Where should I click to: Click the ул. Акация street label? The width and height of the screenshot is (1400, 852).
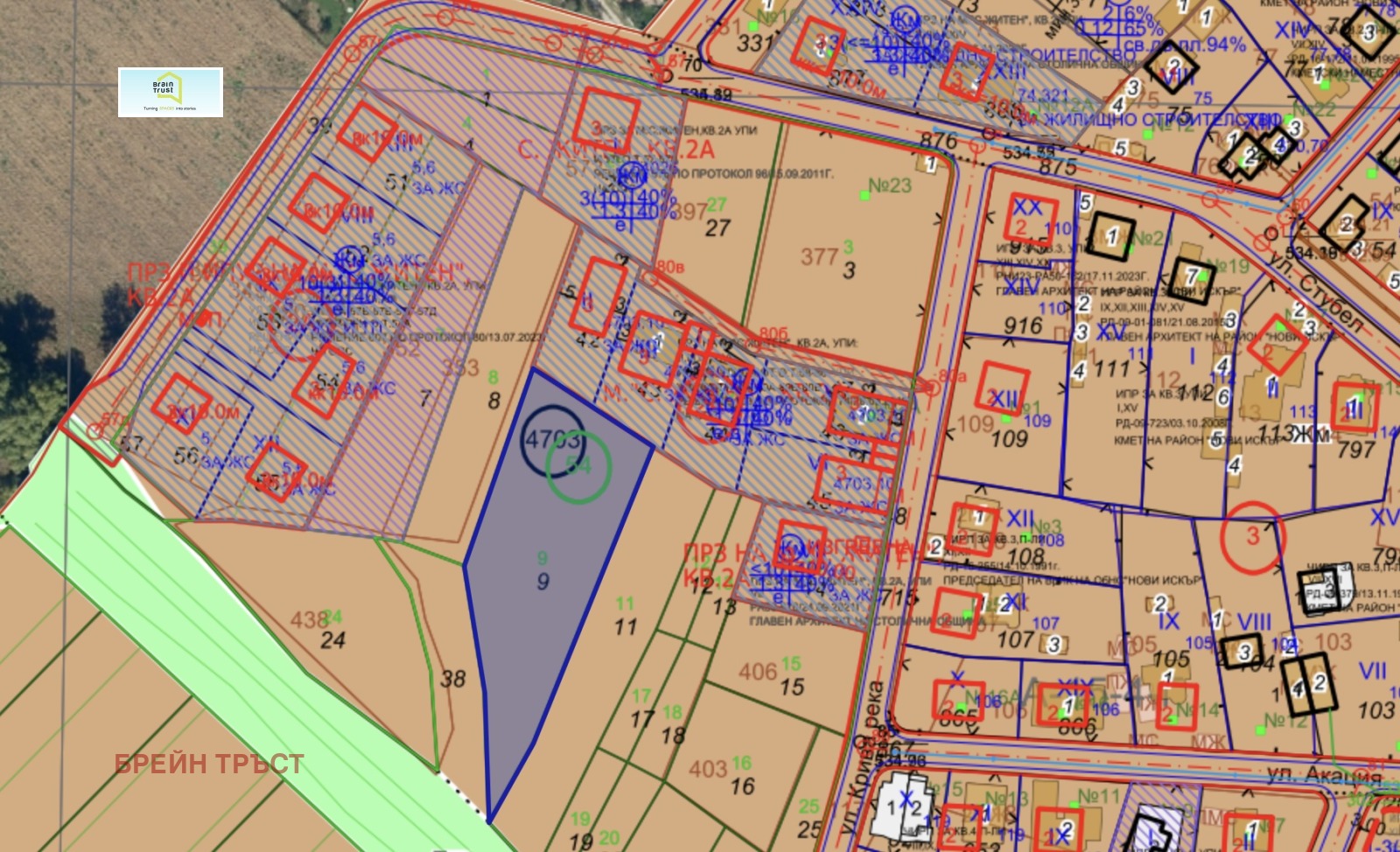pyautogui.click(x=1323, y=775)
